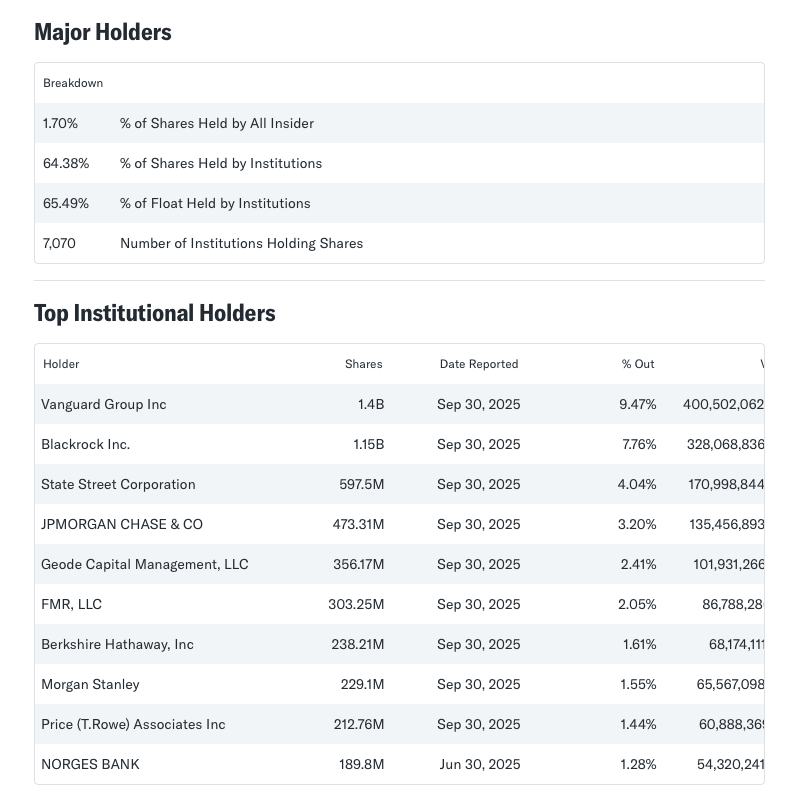Select Geode Capital Management, LLC
This screenshot has height=797, width=785.
click(x=145, y=564)
